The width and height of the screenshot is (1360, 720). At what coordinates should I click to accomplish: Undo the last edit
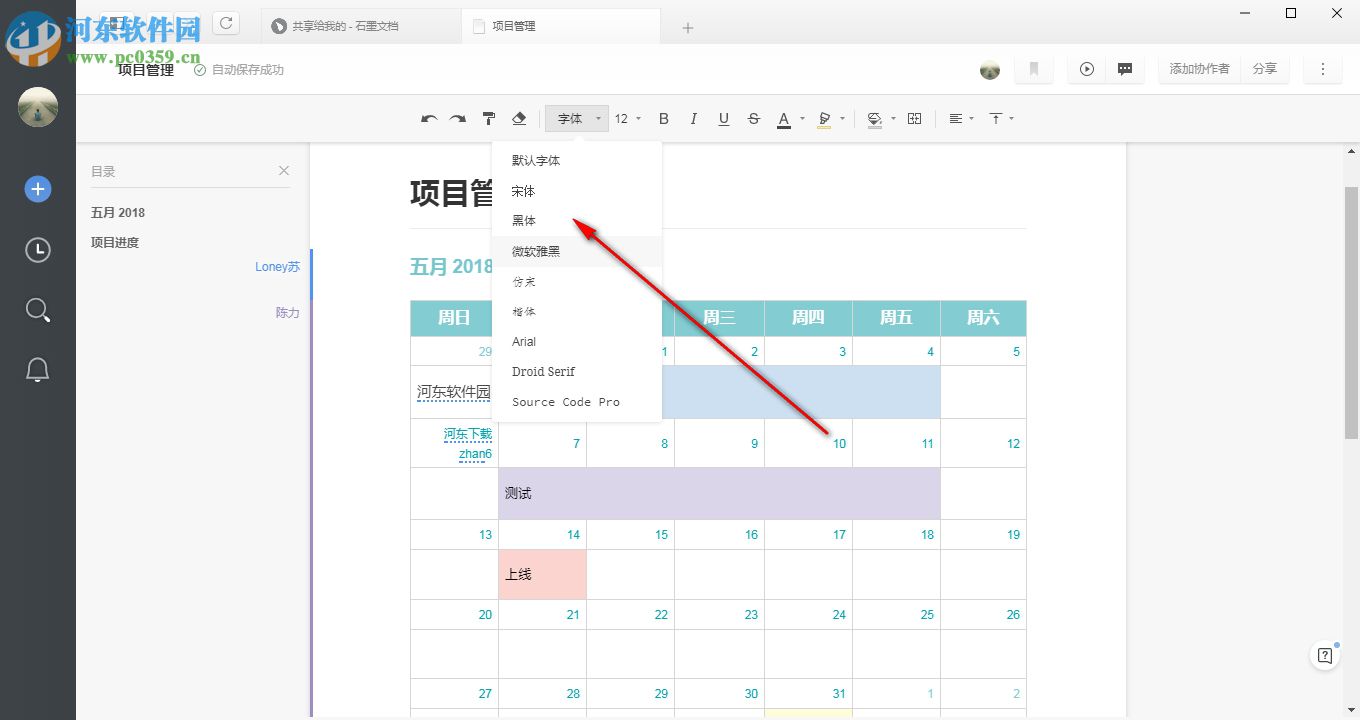pyautogui.click(x=429, y=119)
